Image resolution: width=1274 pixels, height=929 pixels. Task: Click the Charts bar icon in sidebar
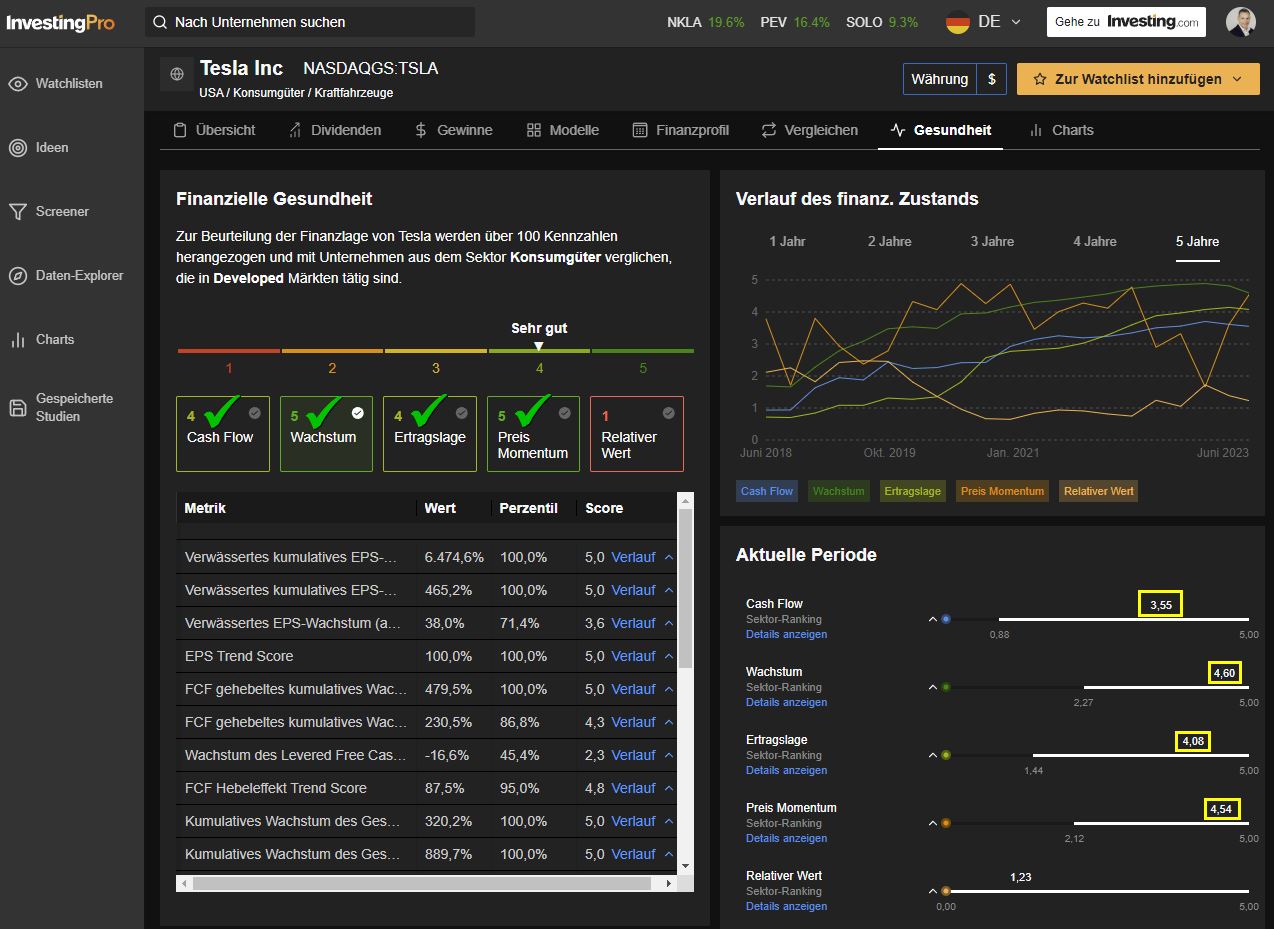coord(18,340)
